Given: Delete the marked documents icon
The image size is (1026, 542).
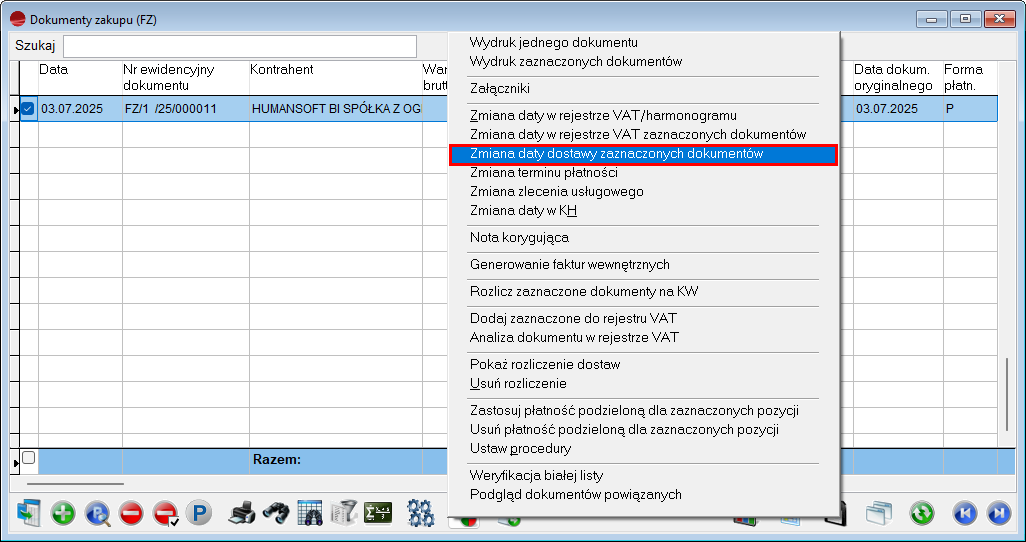Looking at the screenshot, I should coord(165,513).
